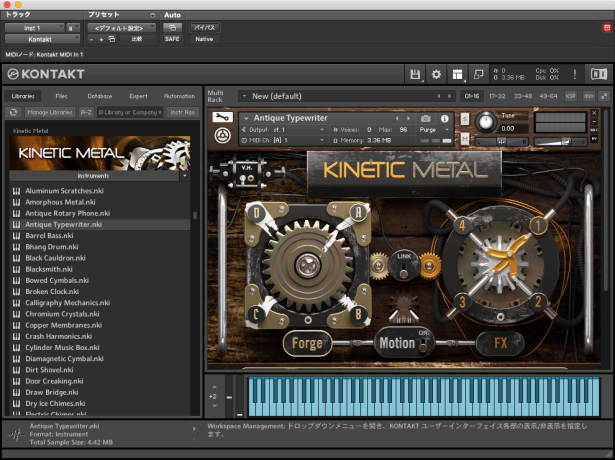615x460 pixels.
Task: Open the Multi Rack preset dropdown
Action: (x=245, y=96)
